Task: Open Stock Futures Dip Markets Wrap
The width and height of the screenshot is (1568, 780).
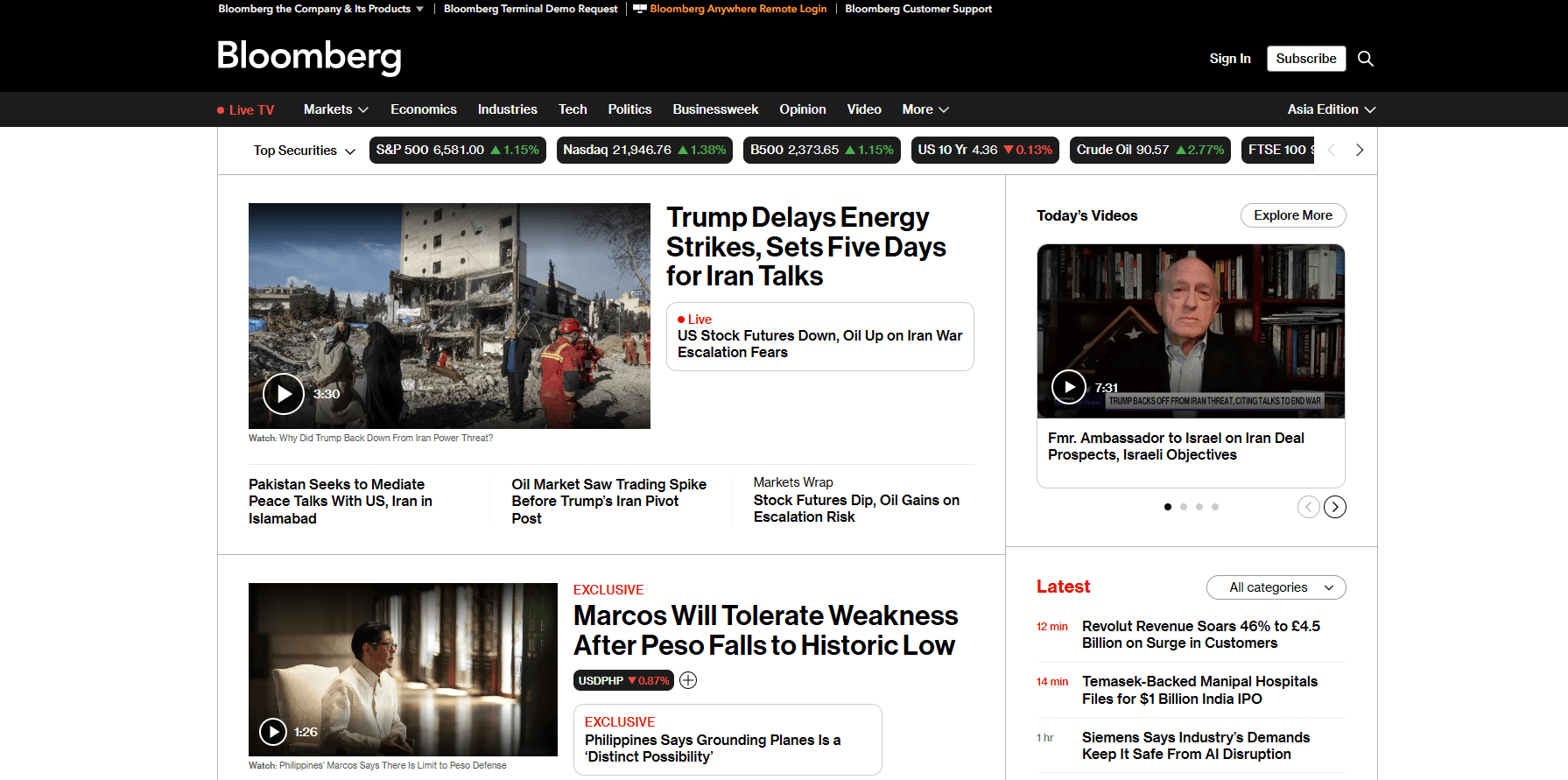Action: [x=856, y=509]
